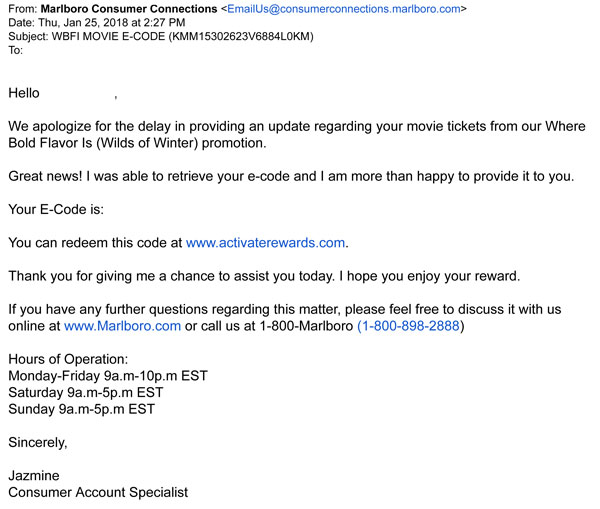Click the Hello greeting line
The height and width of the screenshot is (509, 600).
click(x=24, y=93)
